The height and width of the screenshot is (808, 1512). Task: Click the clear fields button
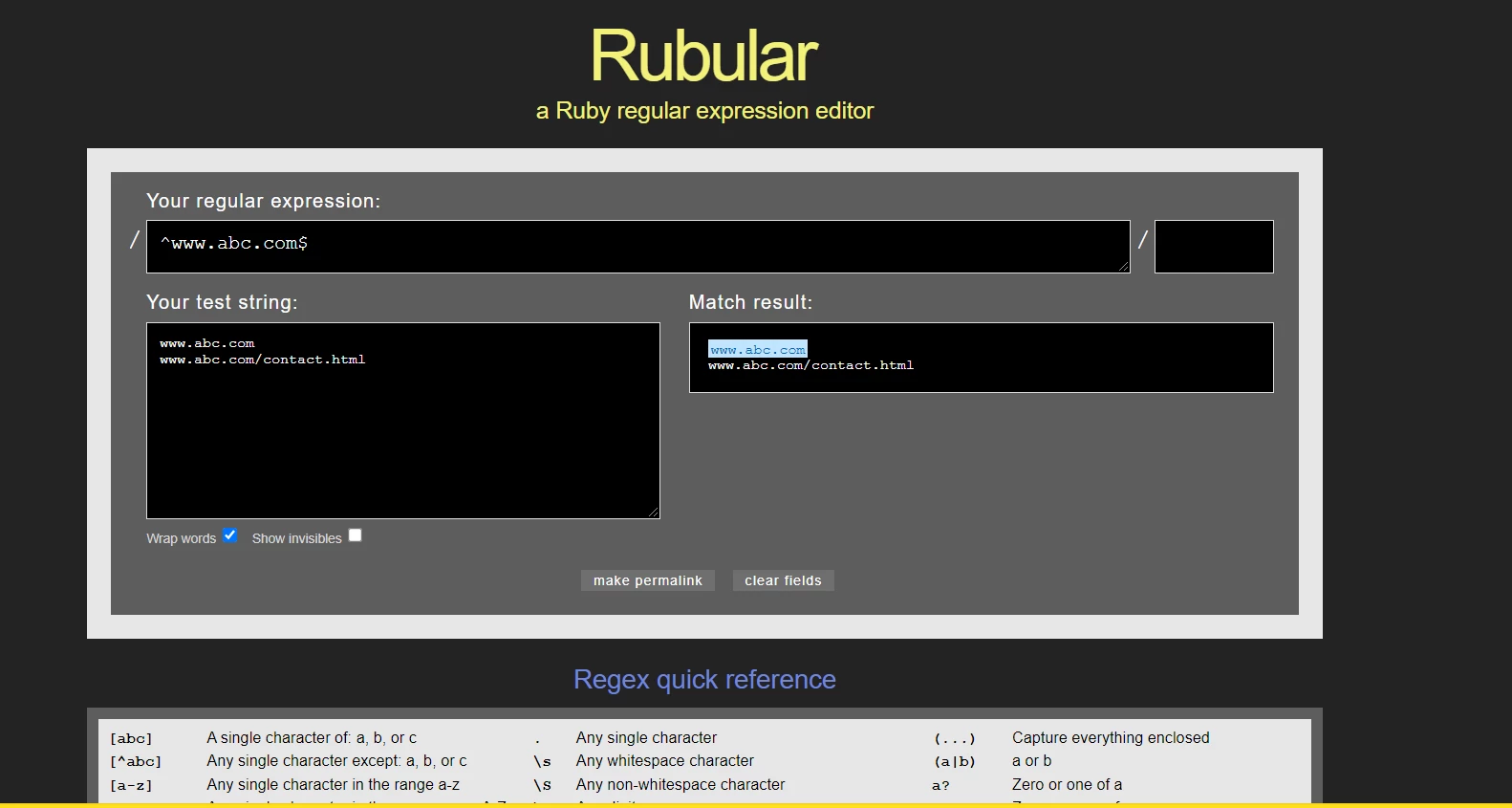pyautogui.click(x=783, y=580)
